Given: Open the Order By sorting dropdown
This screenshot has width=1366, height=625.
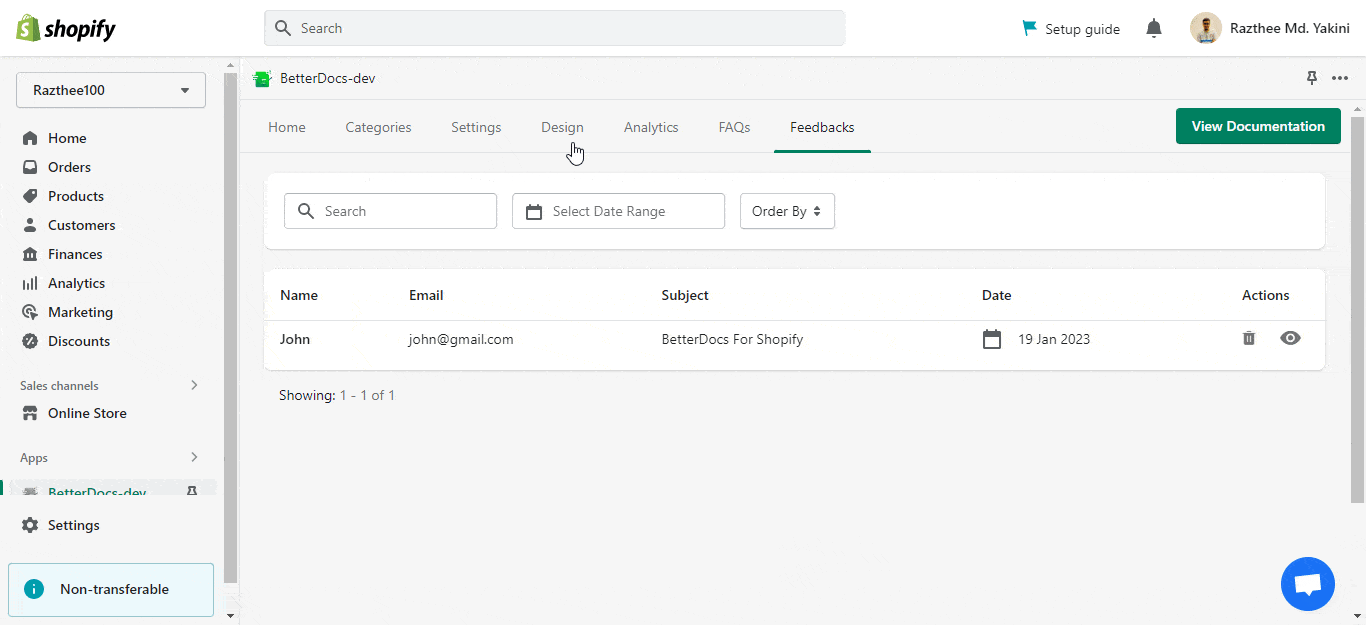Looking at the screenshot, I should (x=787, y=211).
